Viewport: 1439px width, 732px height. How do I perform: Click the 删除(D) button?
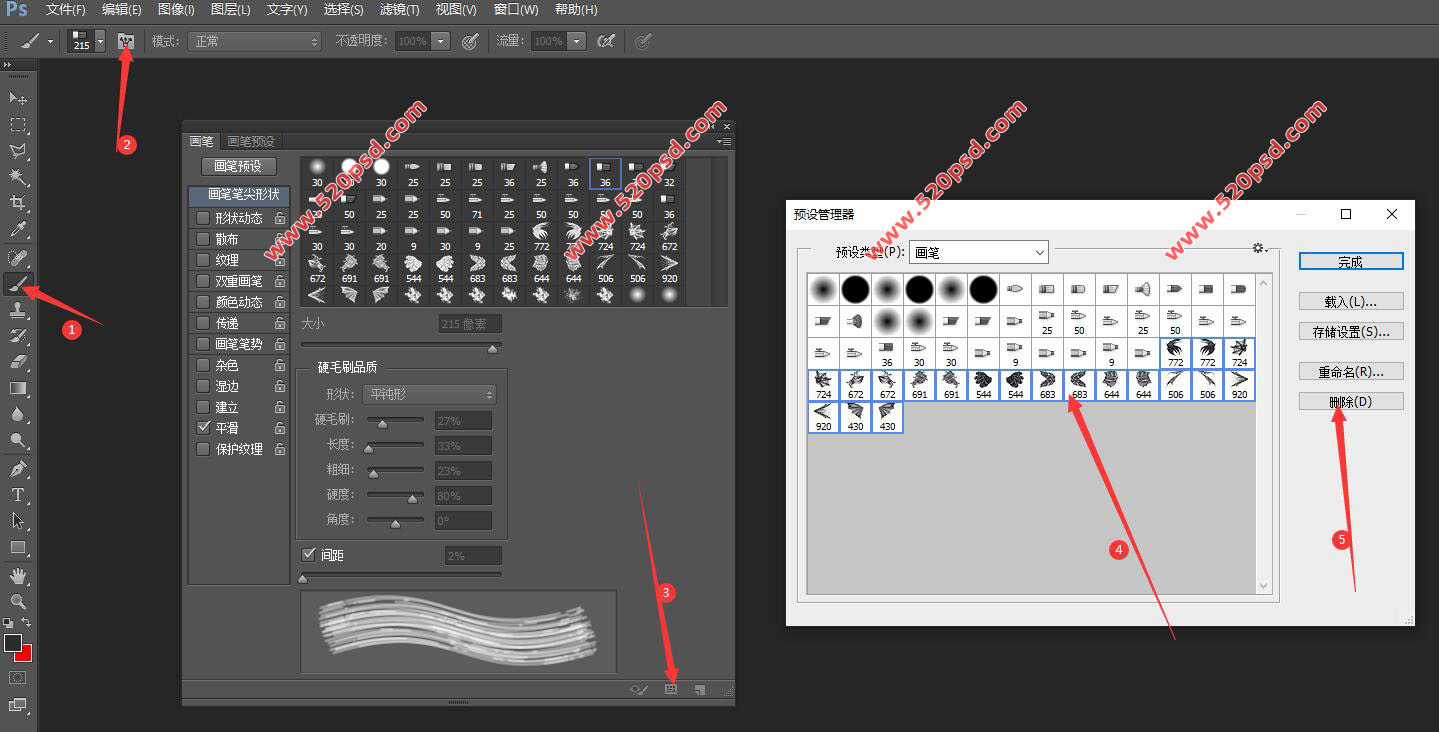click(x=1351, y=401)
